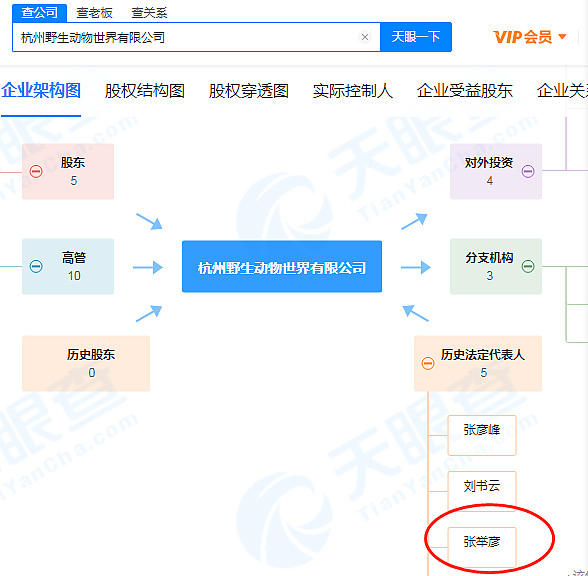The height and width of the screenshot is (576, 588).
Task: Collapse the 高管 node using the teal minus icon
Action: pos(36,266)
